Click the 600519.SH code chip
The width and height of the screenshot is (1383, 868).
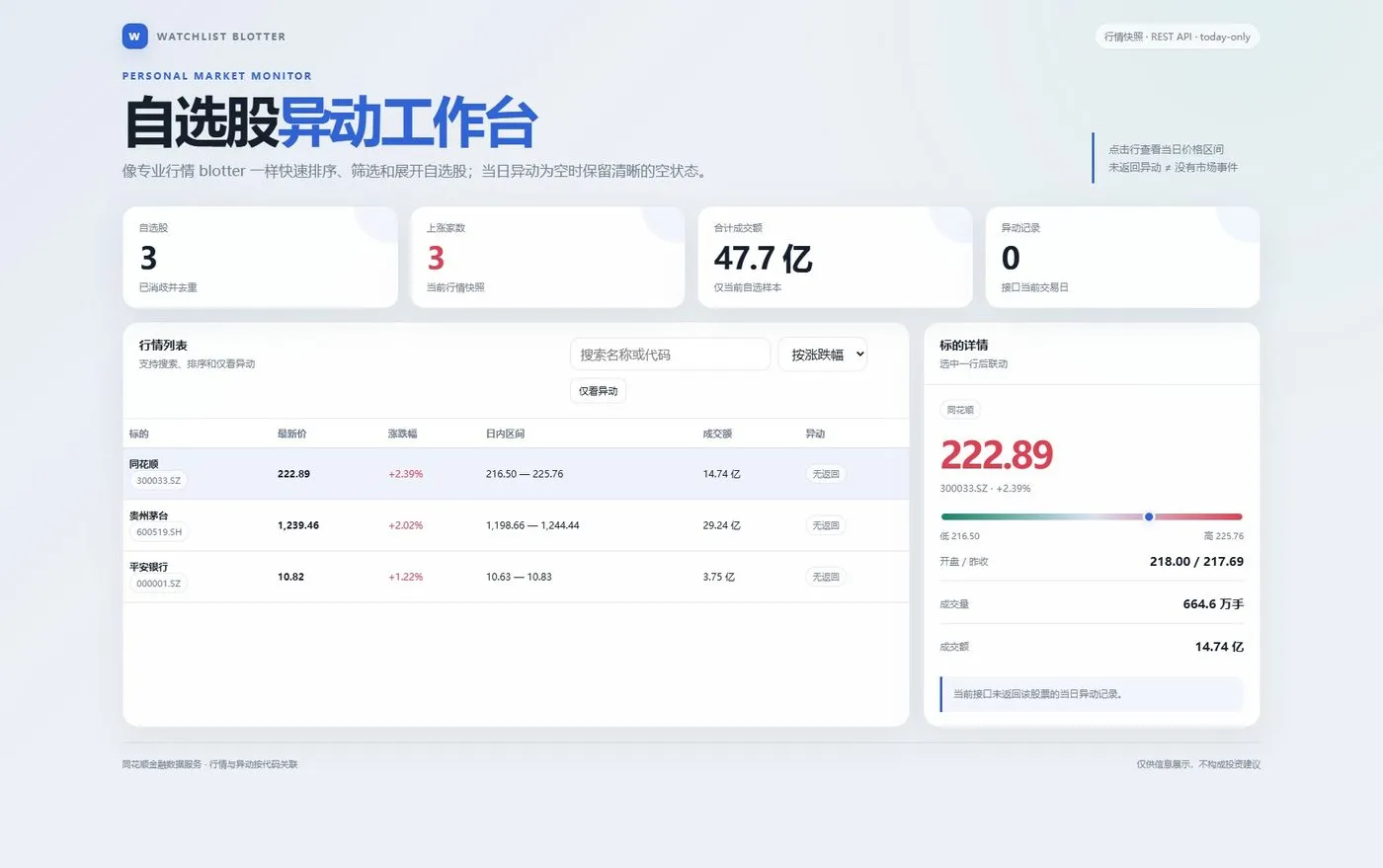(x=159, y=532)
